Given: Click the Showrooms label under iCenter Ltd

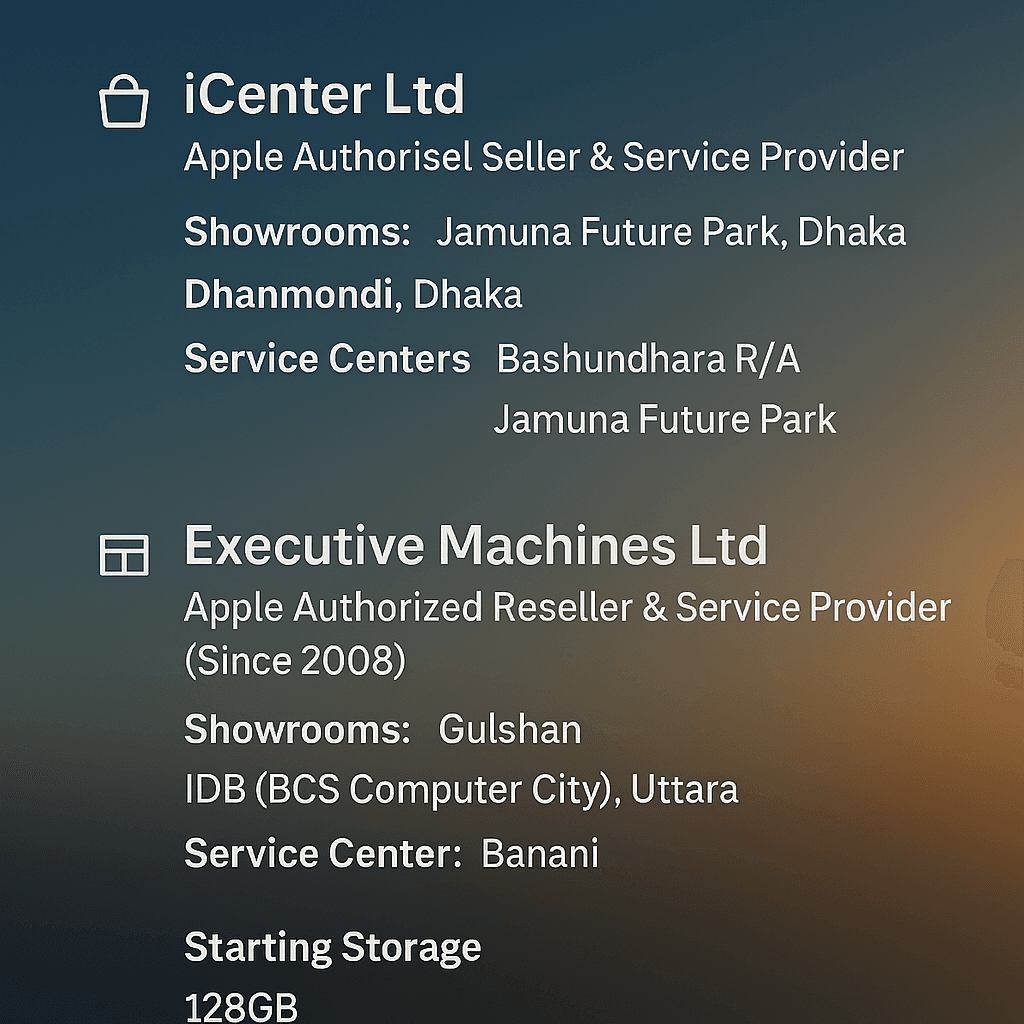Looking at the screenshot, I should click(x=297, y=233).
